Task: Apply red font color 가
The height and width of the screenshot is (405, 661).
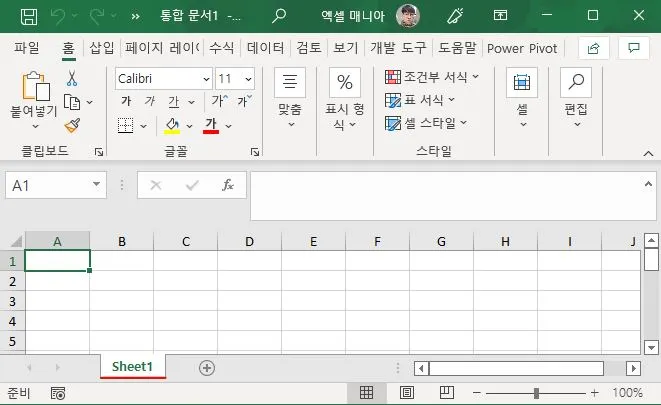Action: [211, 126]
